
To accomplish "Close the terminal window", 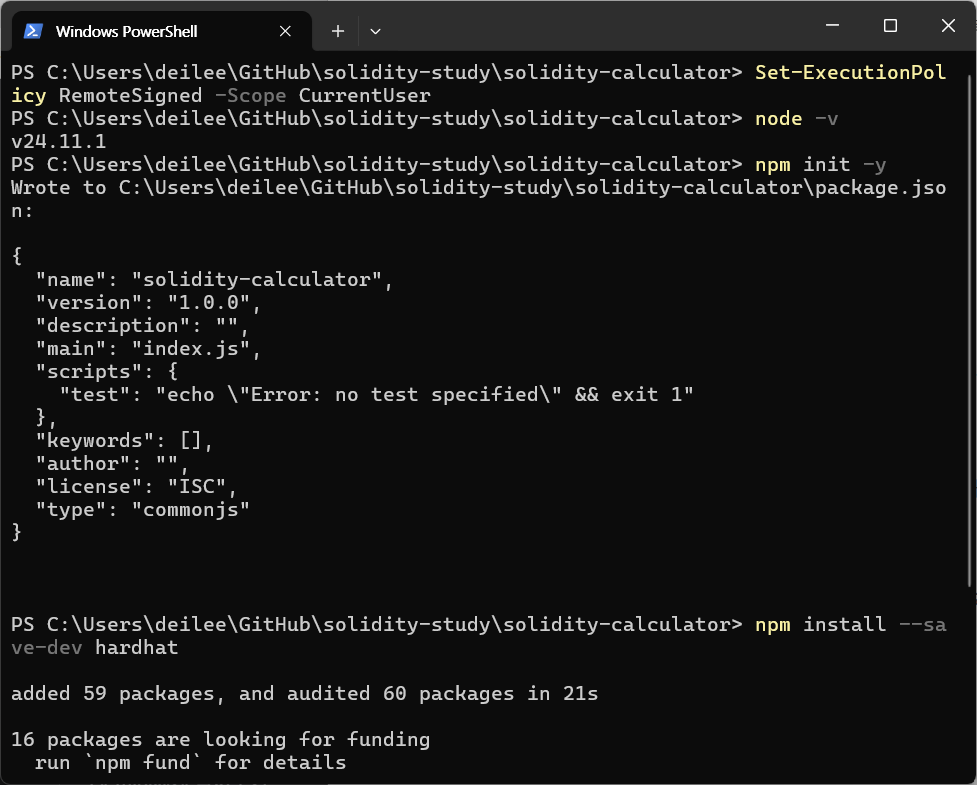I will [948, 26].
